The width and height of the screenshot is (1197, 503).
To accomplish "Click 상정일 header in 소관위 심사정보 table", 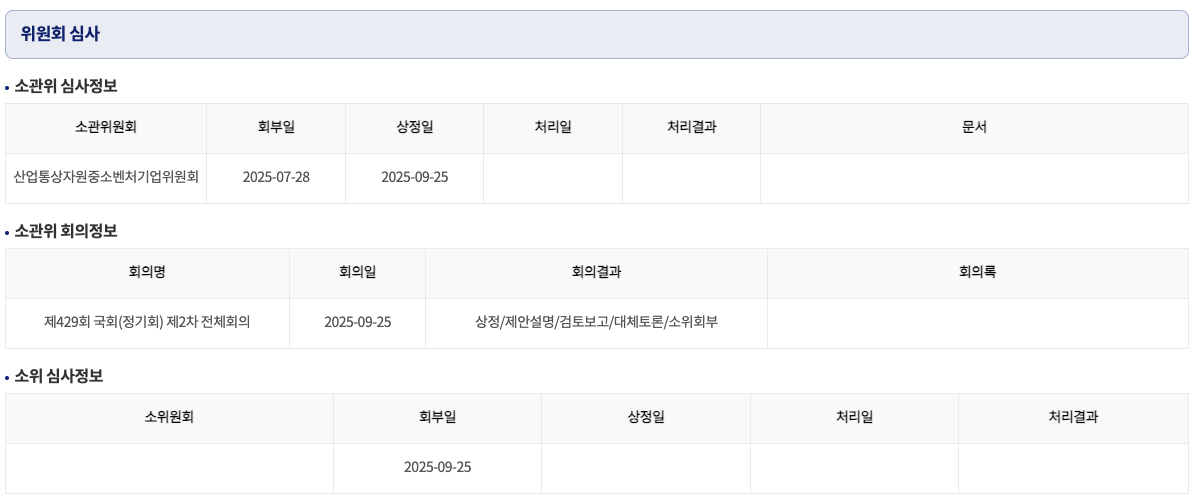I will 415,128.
